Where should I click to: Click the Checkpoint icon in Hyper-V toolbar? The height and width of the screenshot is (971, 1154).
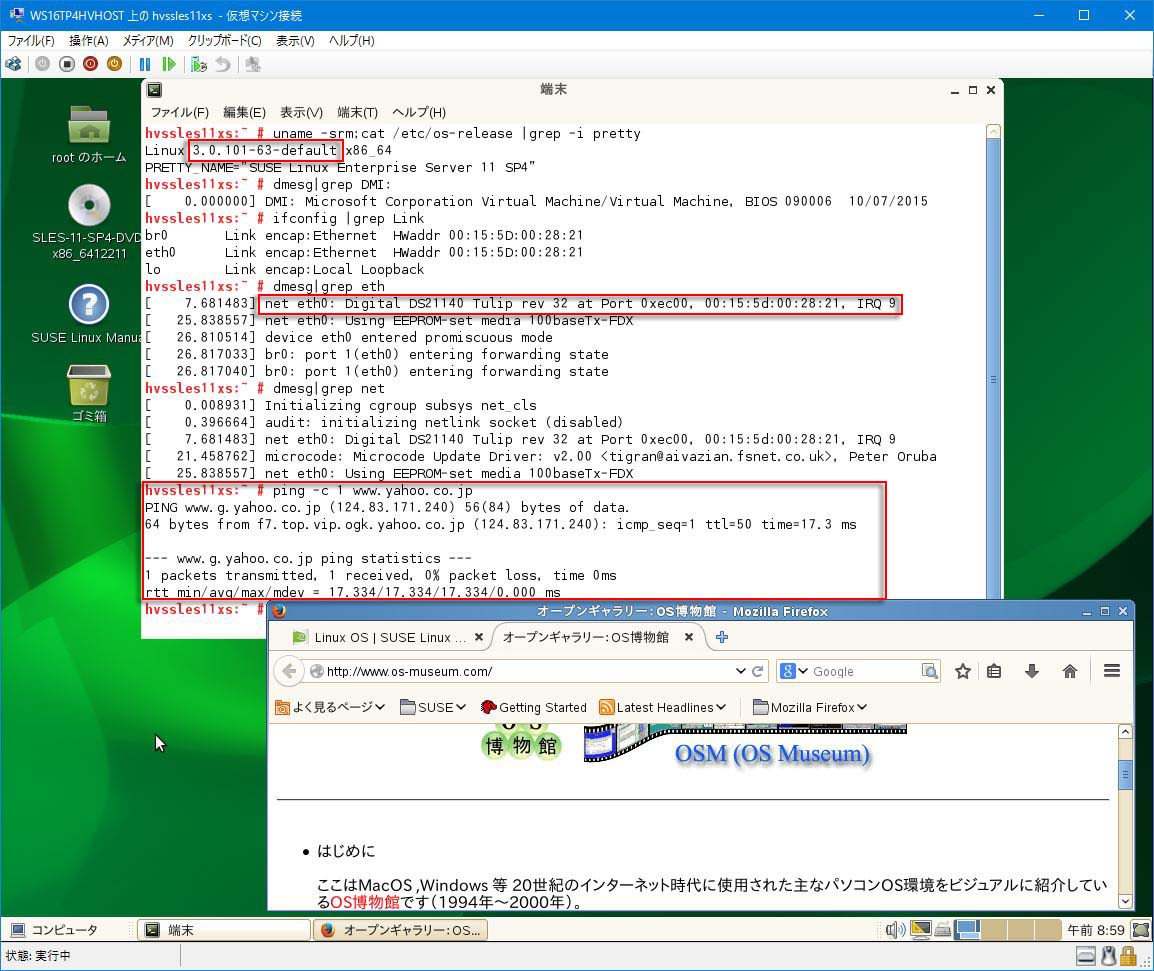199,64
